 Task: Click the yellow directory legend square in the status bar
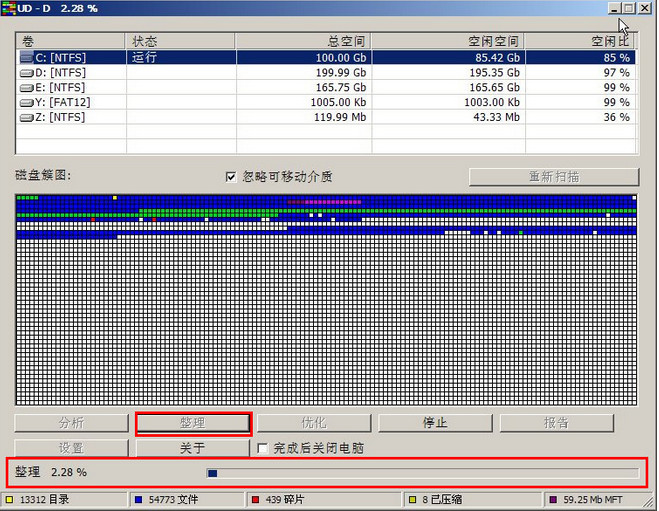[x=10, y=499]
